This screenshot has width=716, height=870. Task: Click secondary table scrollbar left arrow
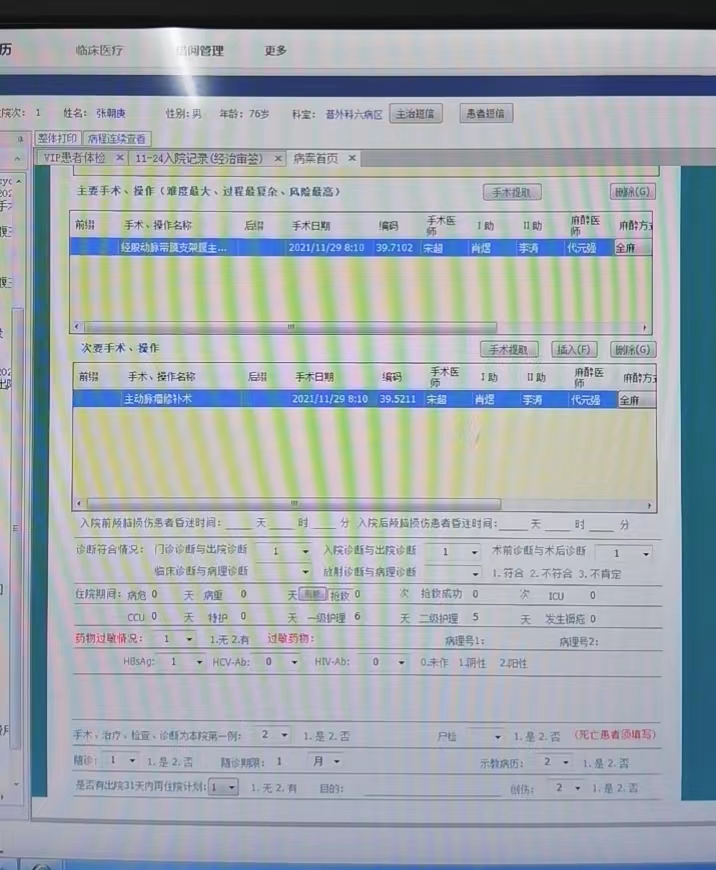click(x=79, y=504)
